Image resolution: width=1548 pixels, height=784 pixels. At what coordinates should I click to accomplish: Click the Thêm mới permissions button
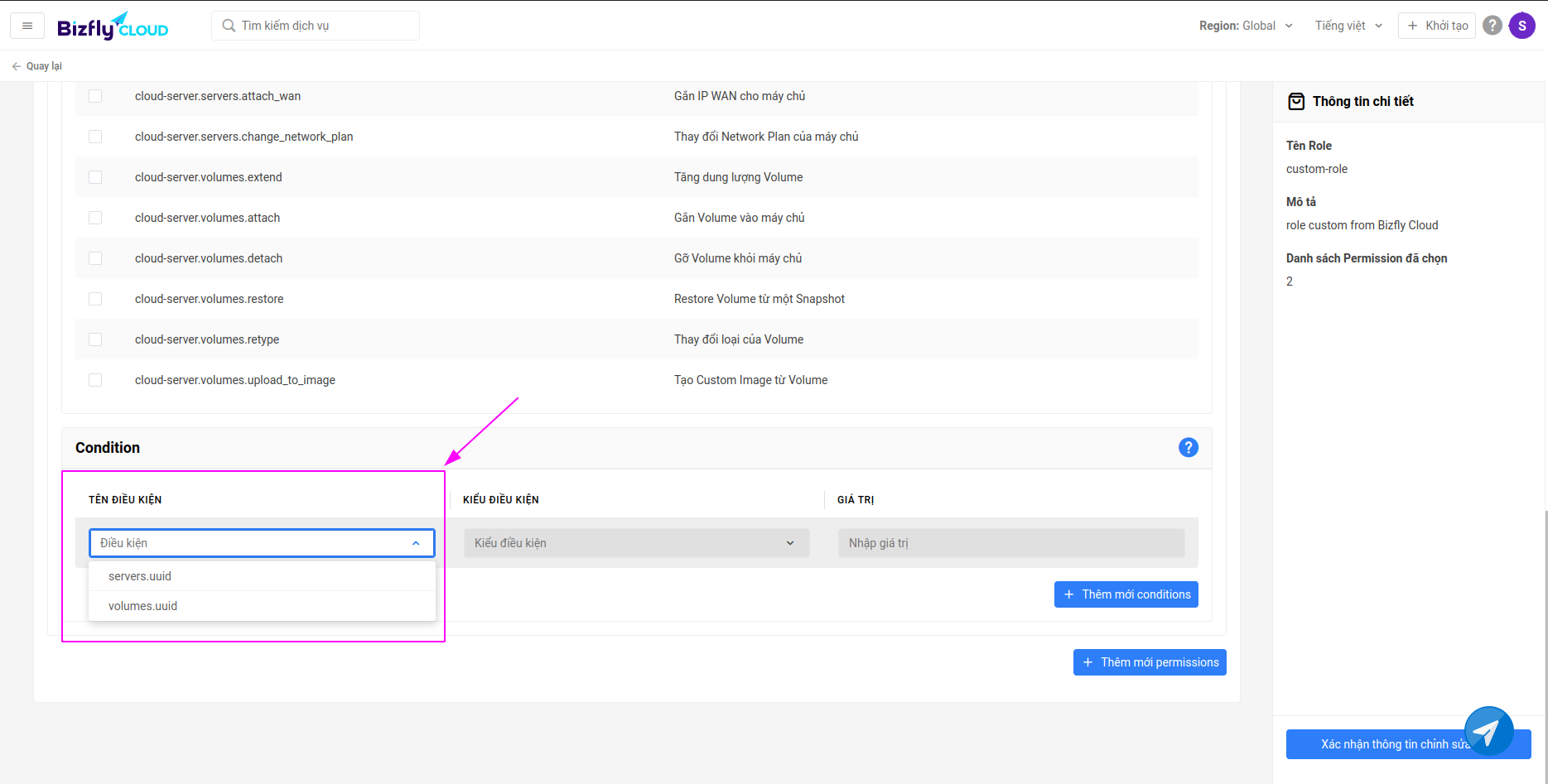coord(1149,662)
